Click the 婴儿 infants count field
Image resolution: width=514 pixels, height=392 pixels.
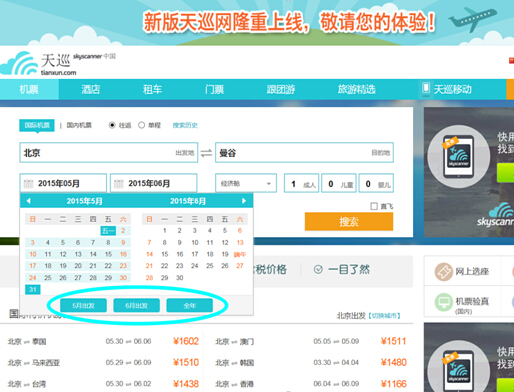[x=376, y=183]
